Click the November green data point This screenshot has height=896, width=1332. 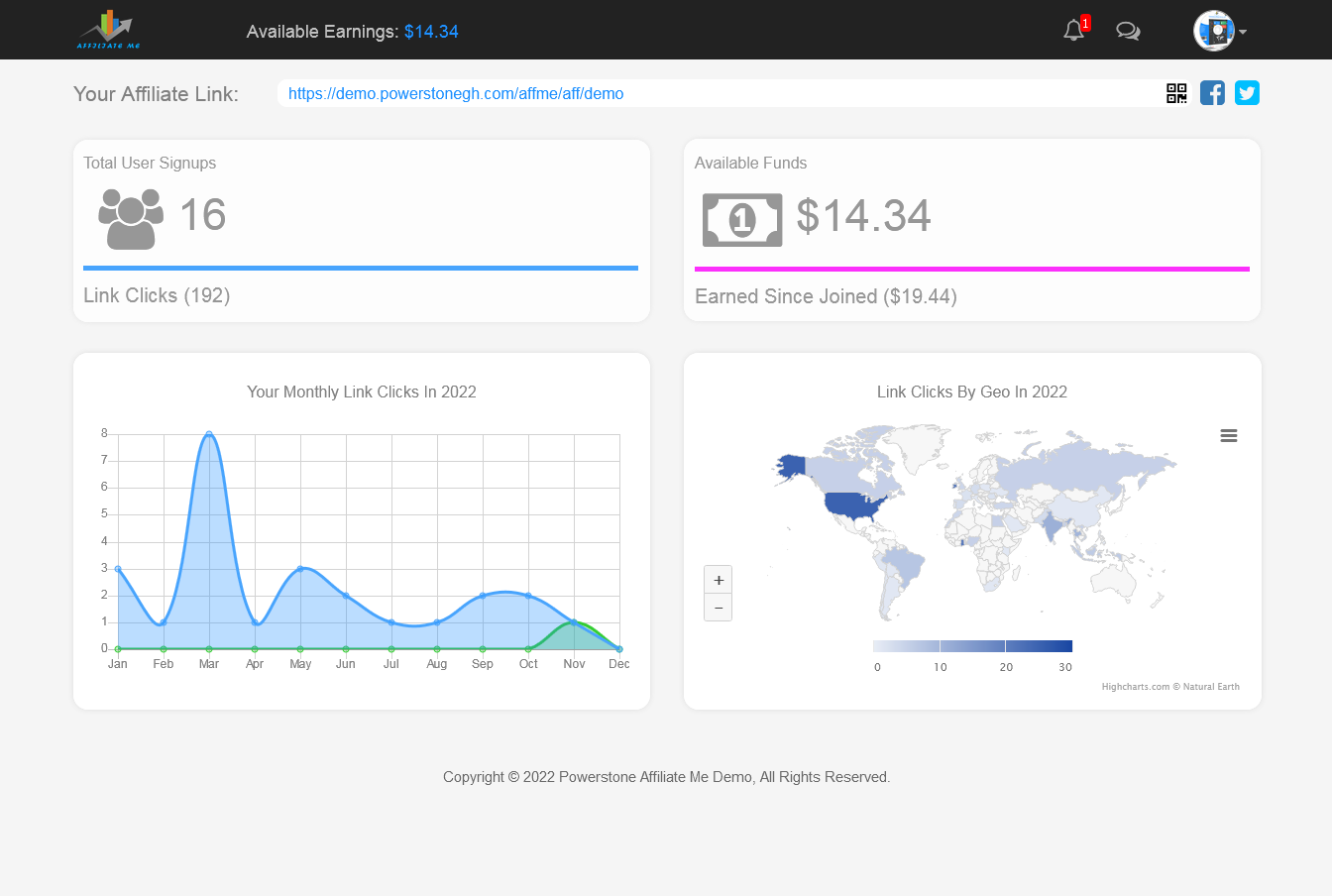tap(574, 622)
